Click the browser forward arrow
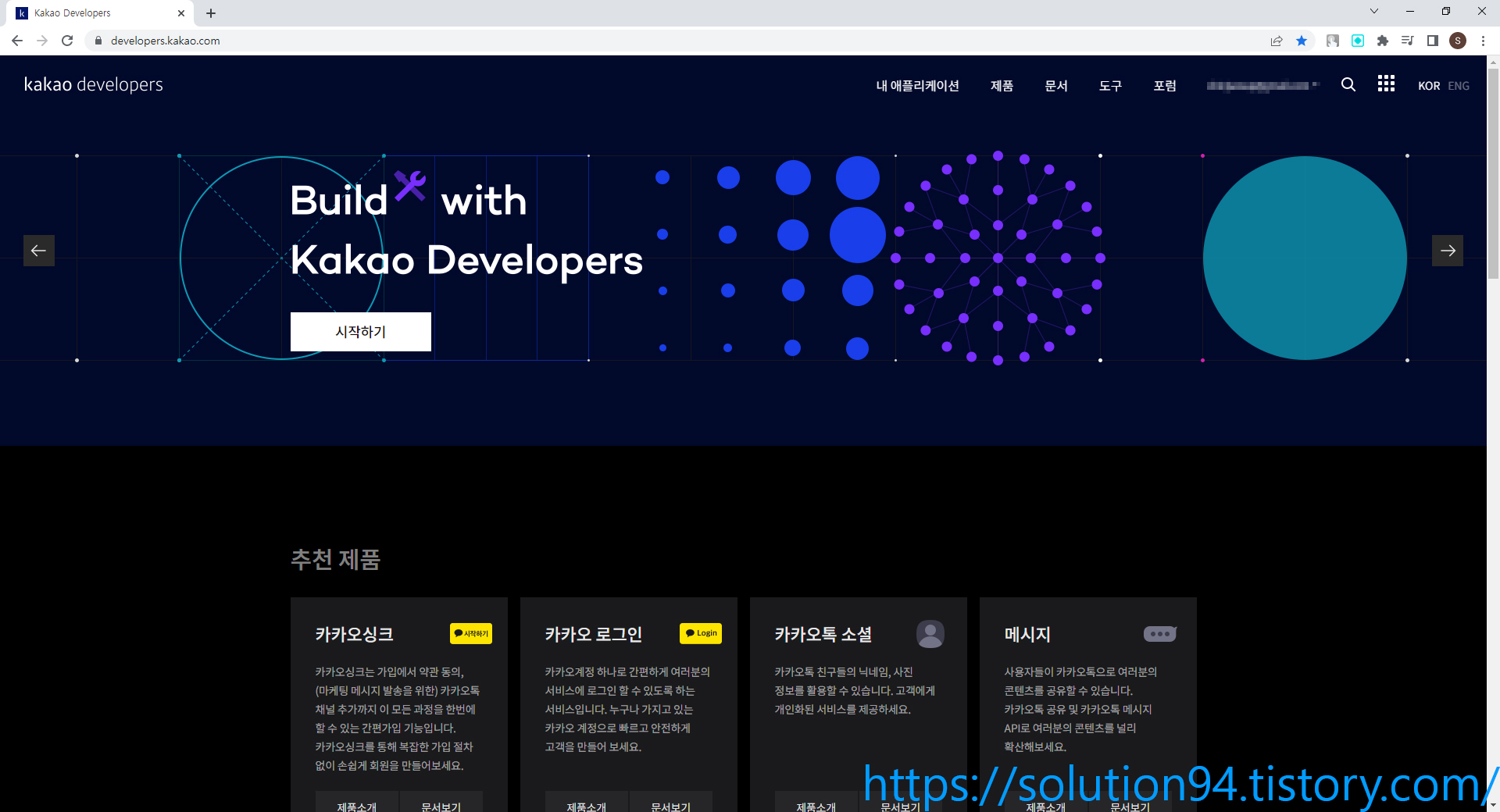This screenshot has width=1500, height=812. point(42,41)
